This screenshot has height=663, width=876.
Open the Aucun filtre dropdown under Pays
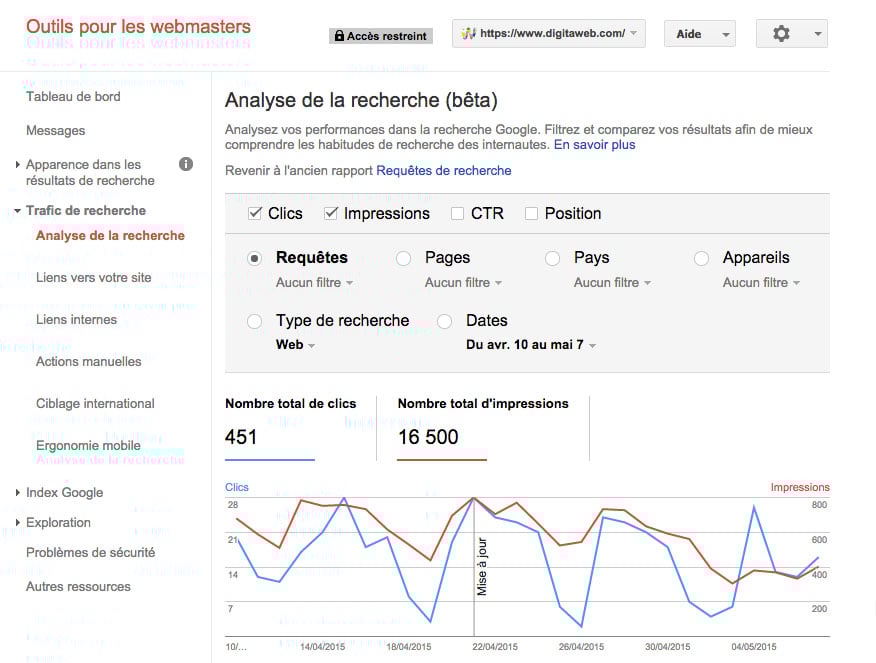point(612,283)
